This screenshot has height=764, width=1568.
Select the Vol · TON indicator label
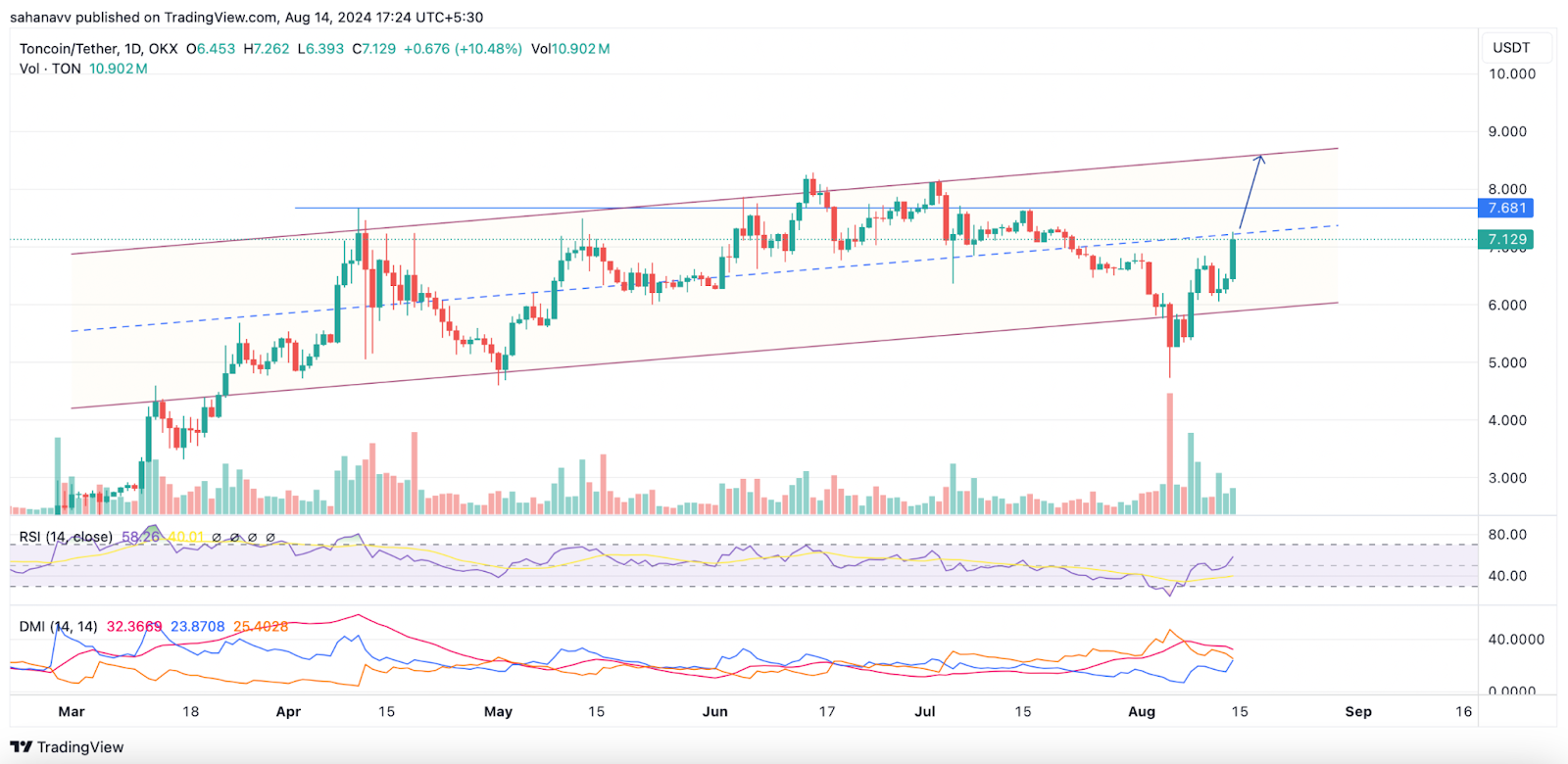coord(50,69)
